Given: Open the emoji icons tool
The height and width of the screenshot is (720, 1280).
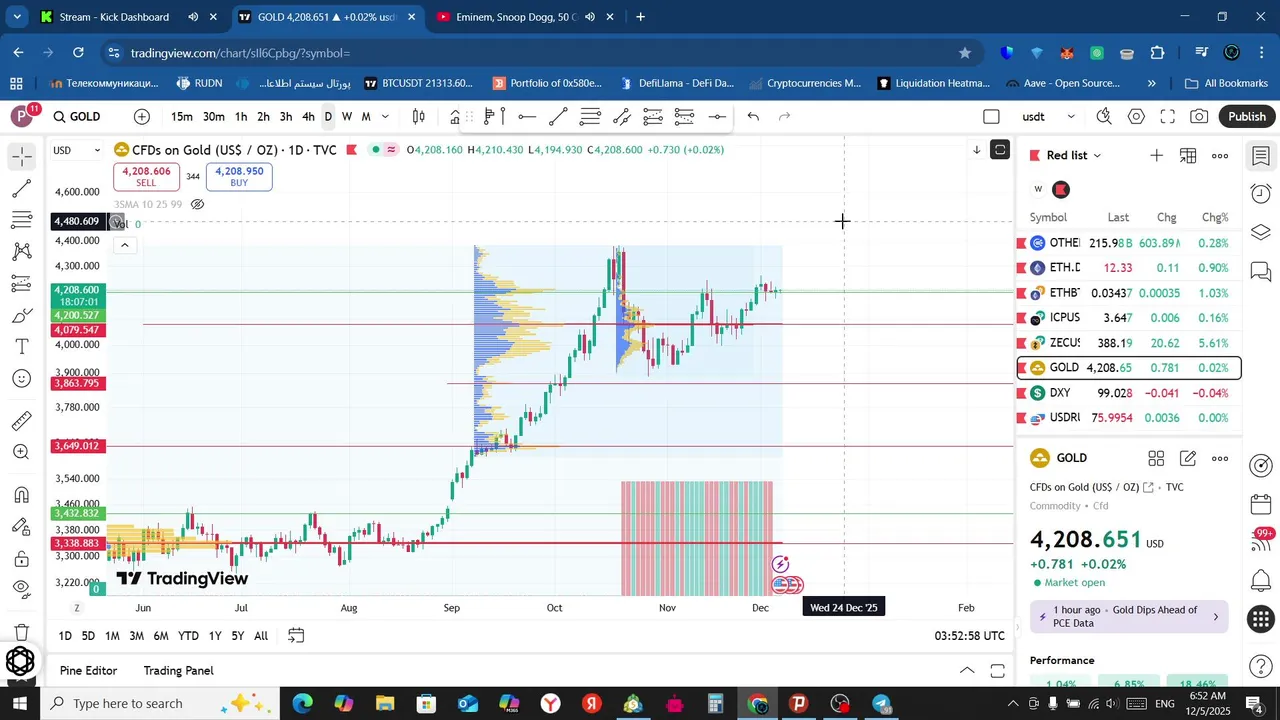Looking at the screenshot, I should click(22, 380).
